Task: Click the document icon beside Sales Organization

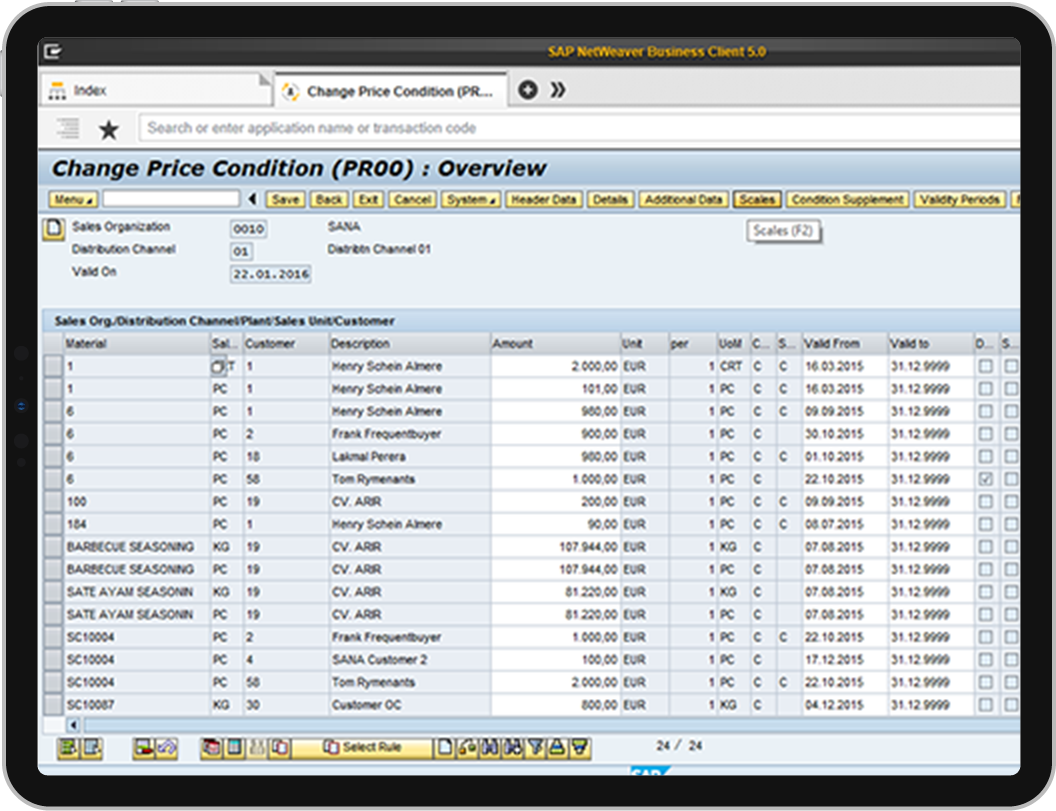Action: [53, 229]
